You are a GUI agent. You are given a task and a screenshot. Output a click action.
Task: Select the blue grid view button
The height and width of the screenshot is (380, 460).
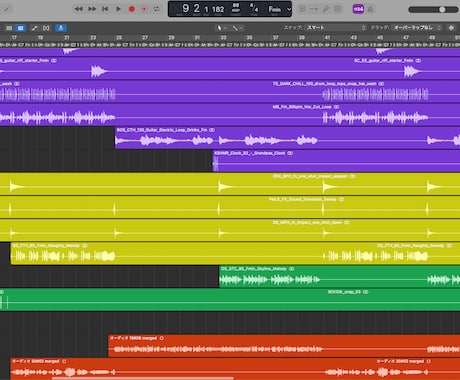click(21, 28)
